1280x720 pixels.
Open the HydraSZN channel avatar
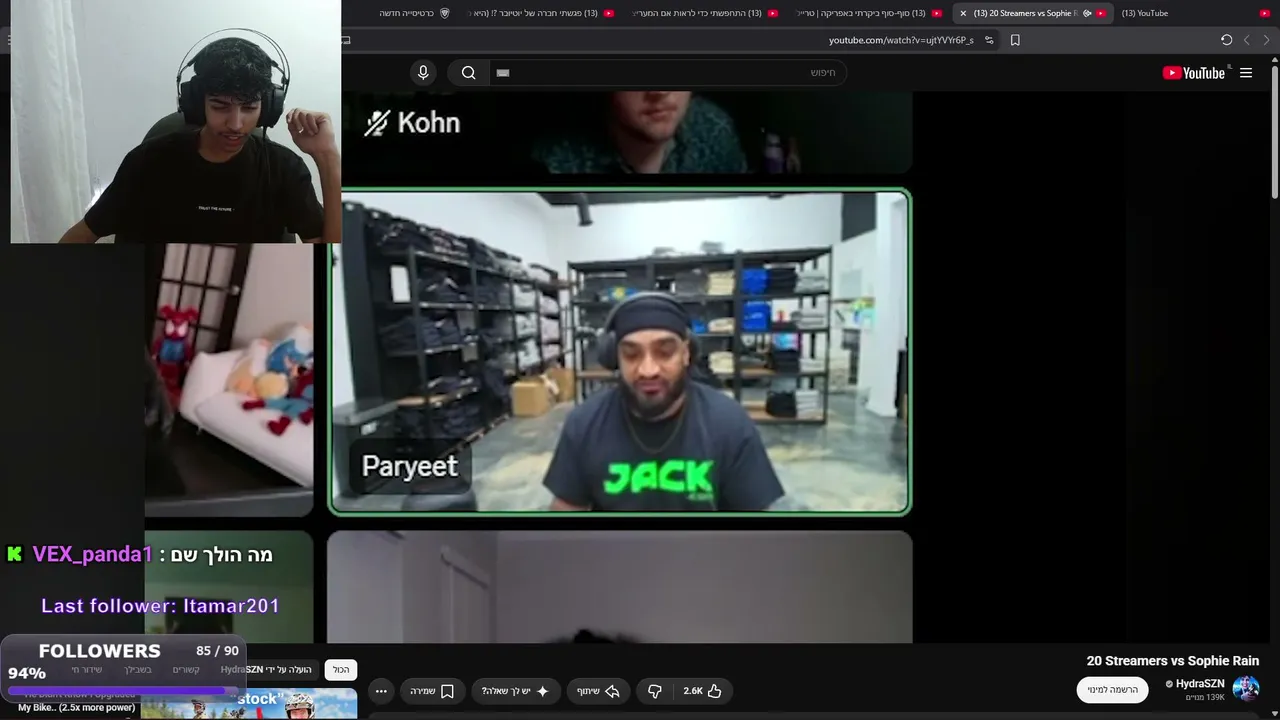1246,689
